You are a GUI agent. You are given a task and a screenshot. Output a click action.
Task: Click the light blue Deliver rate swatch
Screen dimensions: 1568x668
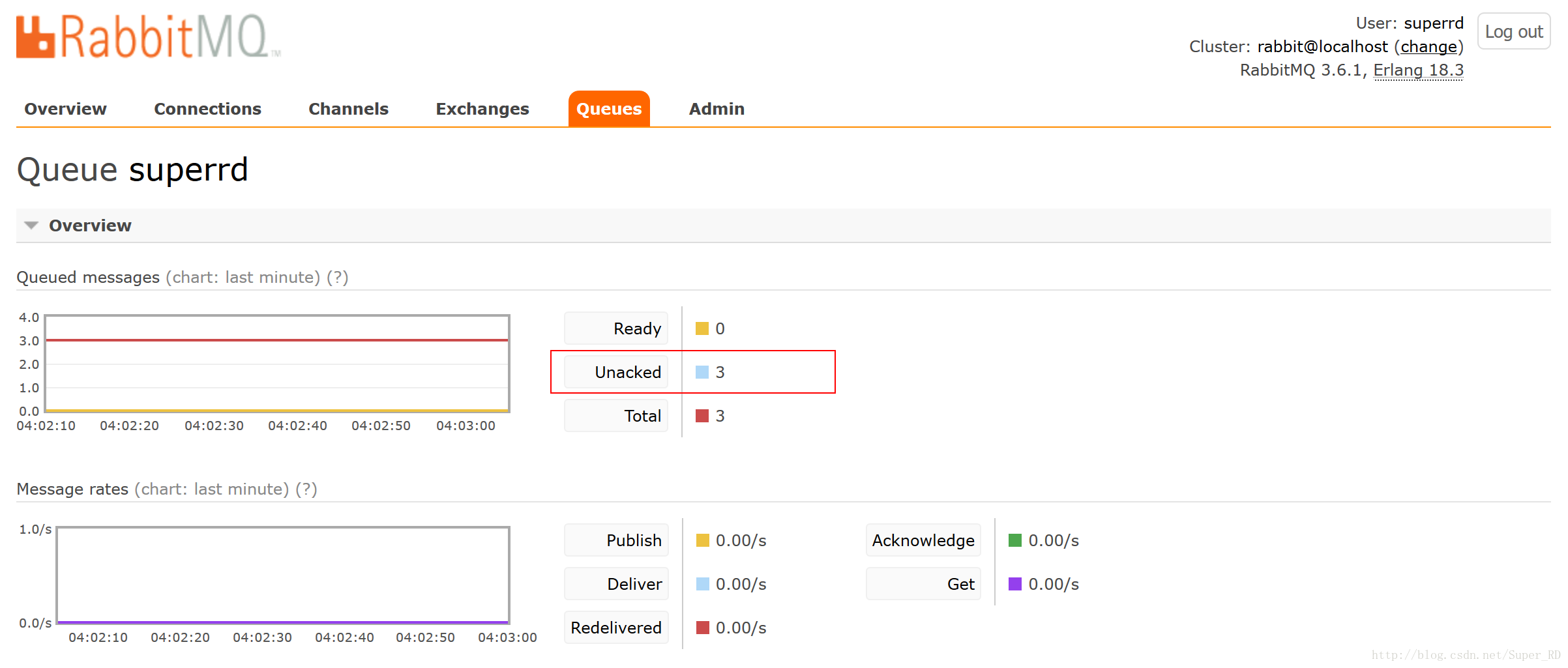(702, 584)
